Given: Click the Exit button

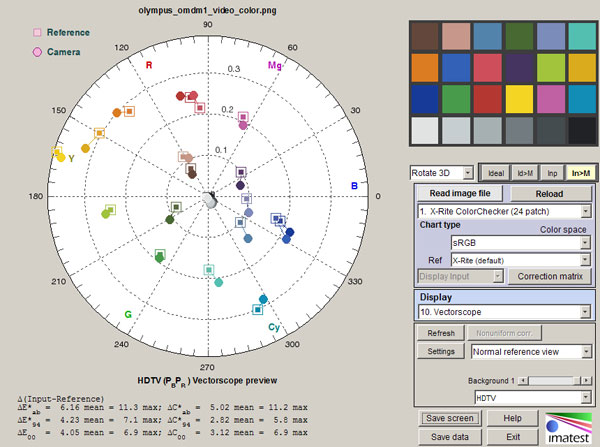Looking at the screenshot, I should tap(512, 437).
